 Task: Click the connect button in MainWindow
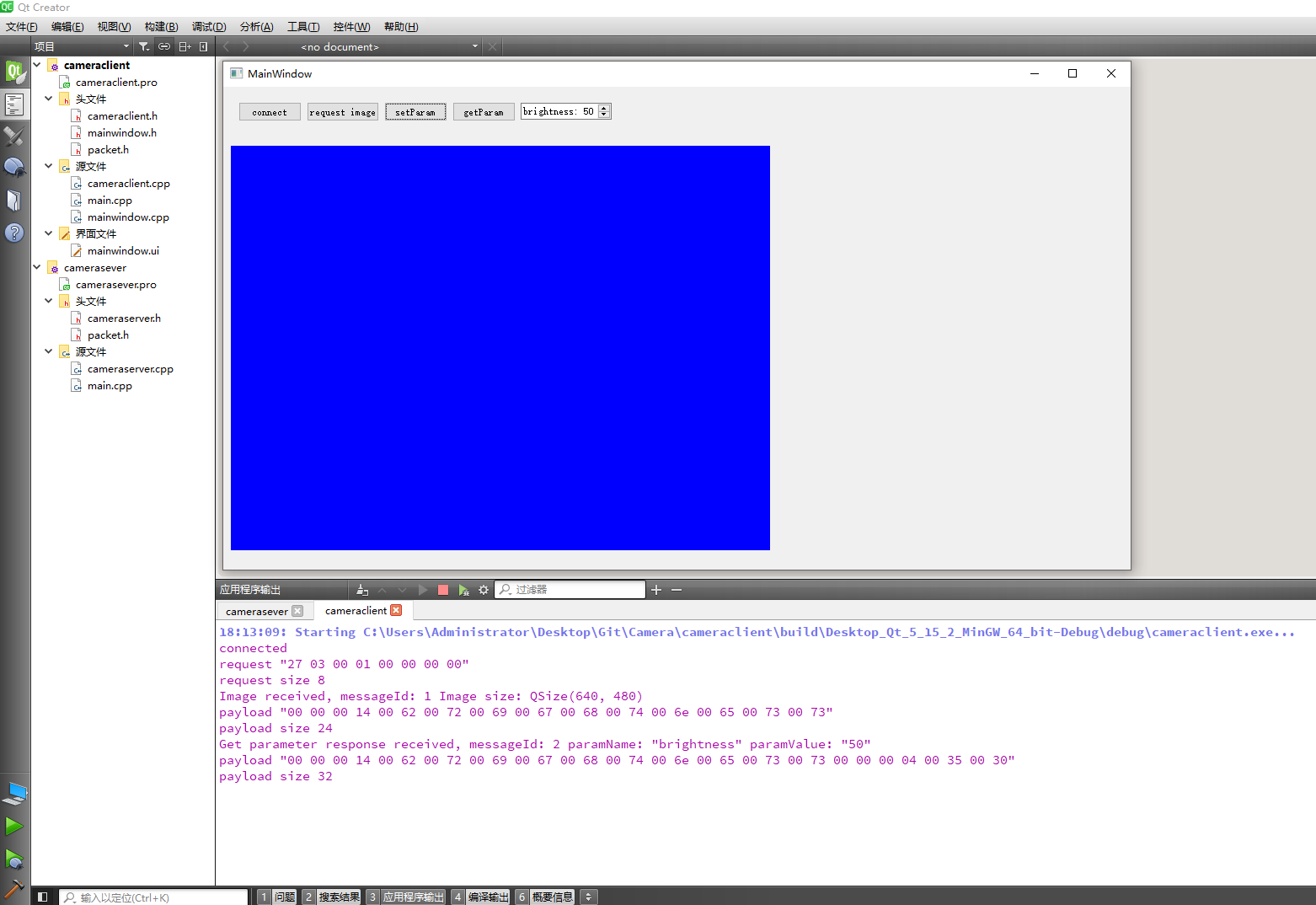tap(270, 112)
